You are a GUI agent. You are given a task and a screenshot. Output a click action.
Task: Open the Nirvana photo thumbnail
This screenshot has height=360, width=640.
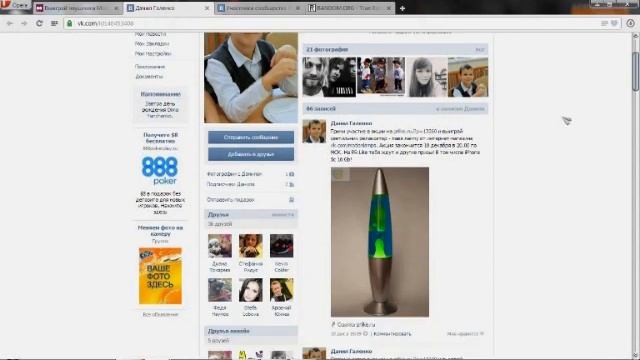coord(329,77)
